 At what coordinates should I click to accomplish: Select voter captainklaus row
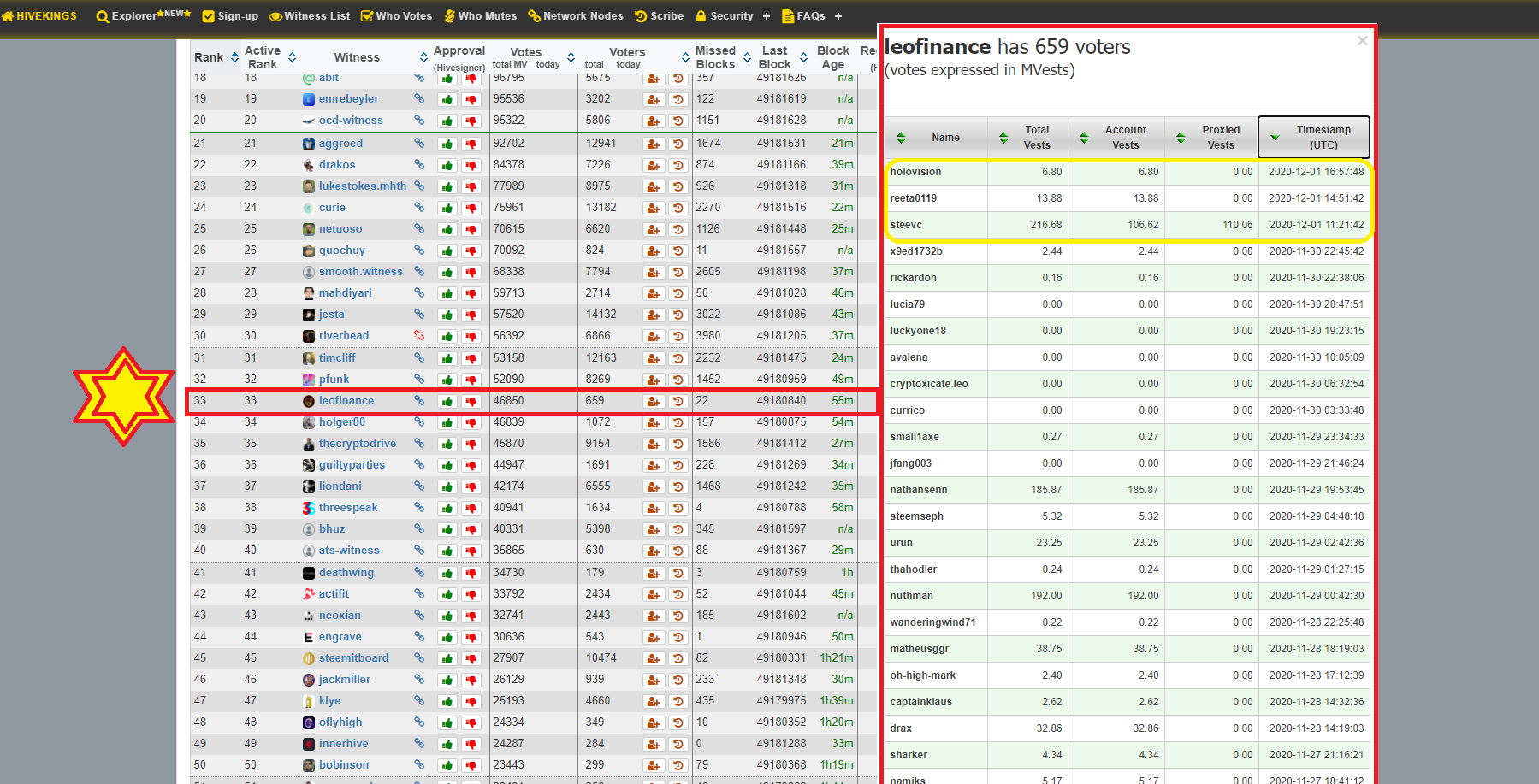1128,702
